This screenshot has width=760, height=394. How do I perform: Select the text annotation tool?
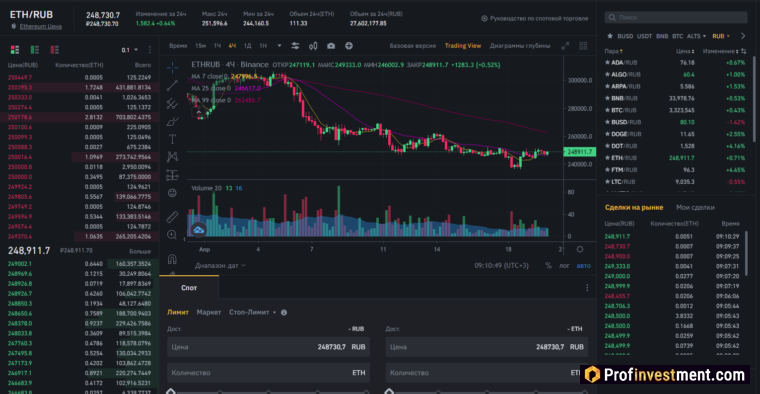point(173,139)
